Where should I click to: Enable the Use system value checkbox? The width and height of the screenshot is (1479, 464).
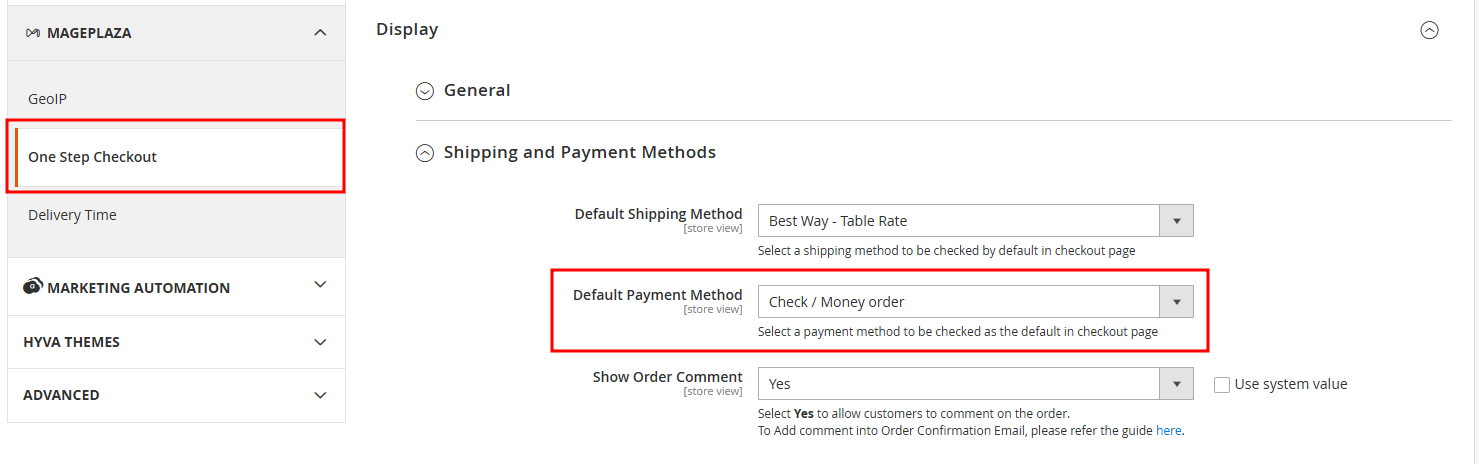coord(1222,384)
